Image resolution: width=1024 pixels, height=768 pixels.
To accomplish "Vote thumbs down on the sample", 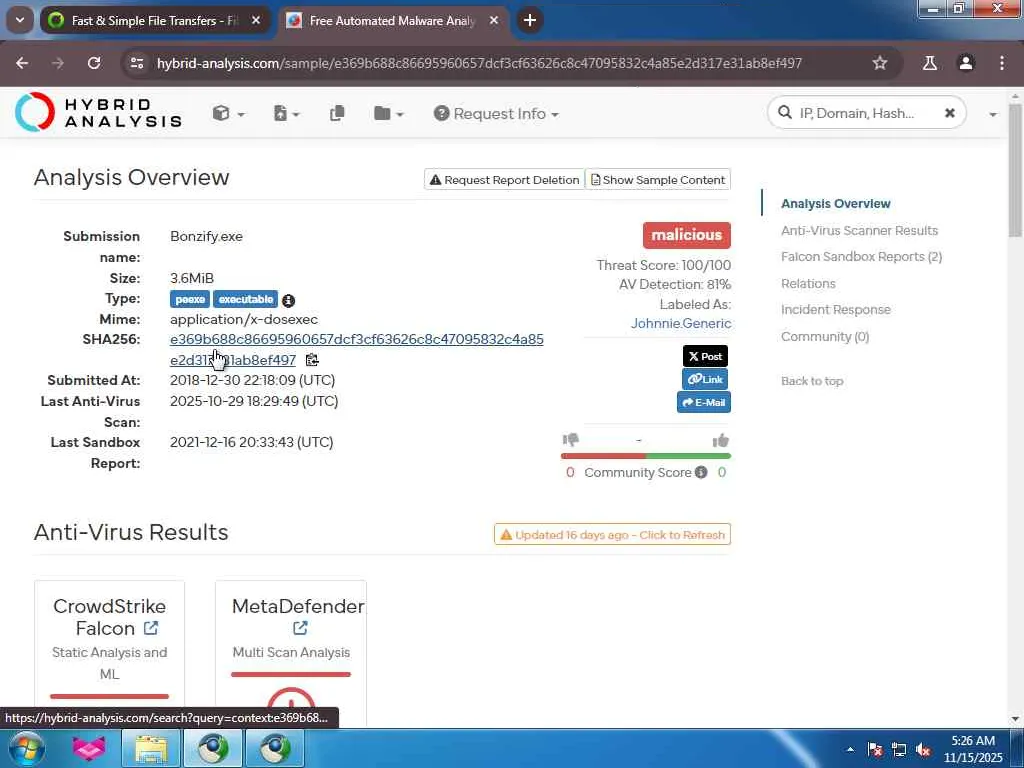I will 571,440.
